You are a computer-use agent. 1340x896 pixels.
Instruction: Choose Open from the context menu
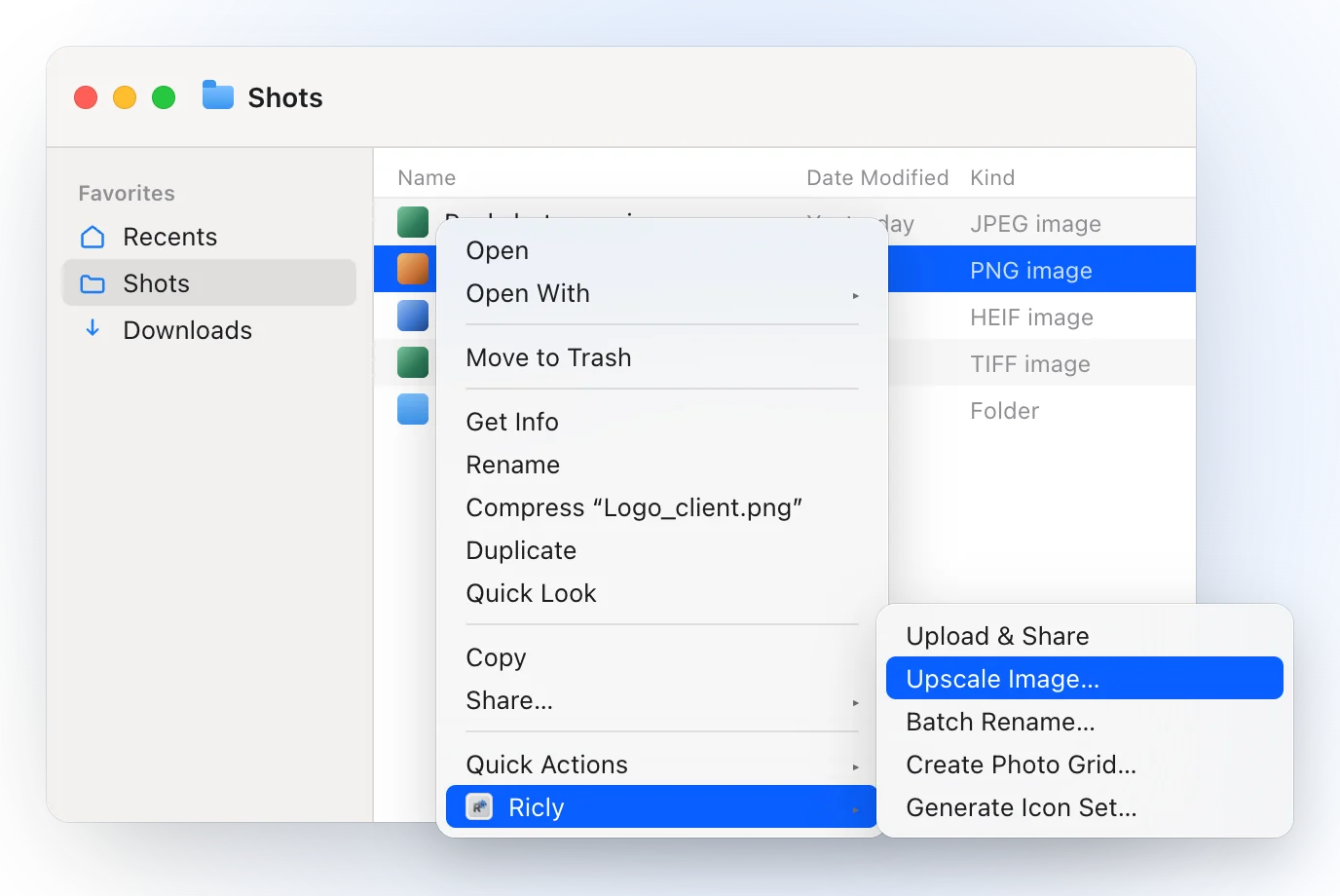[662, 250]
